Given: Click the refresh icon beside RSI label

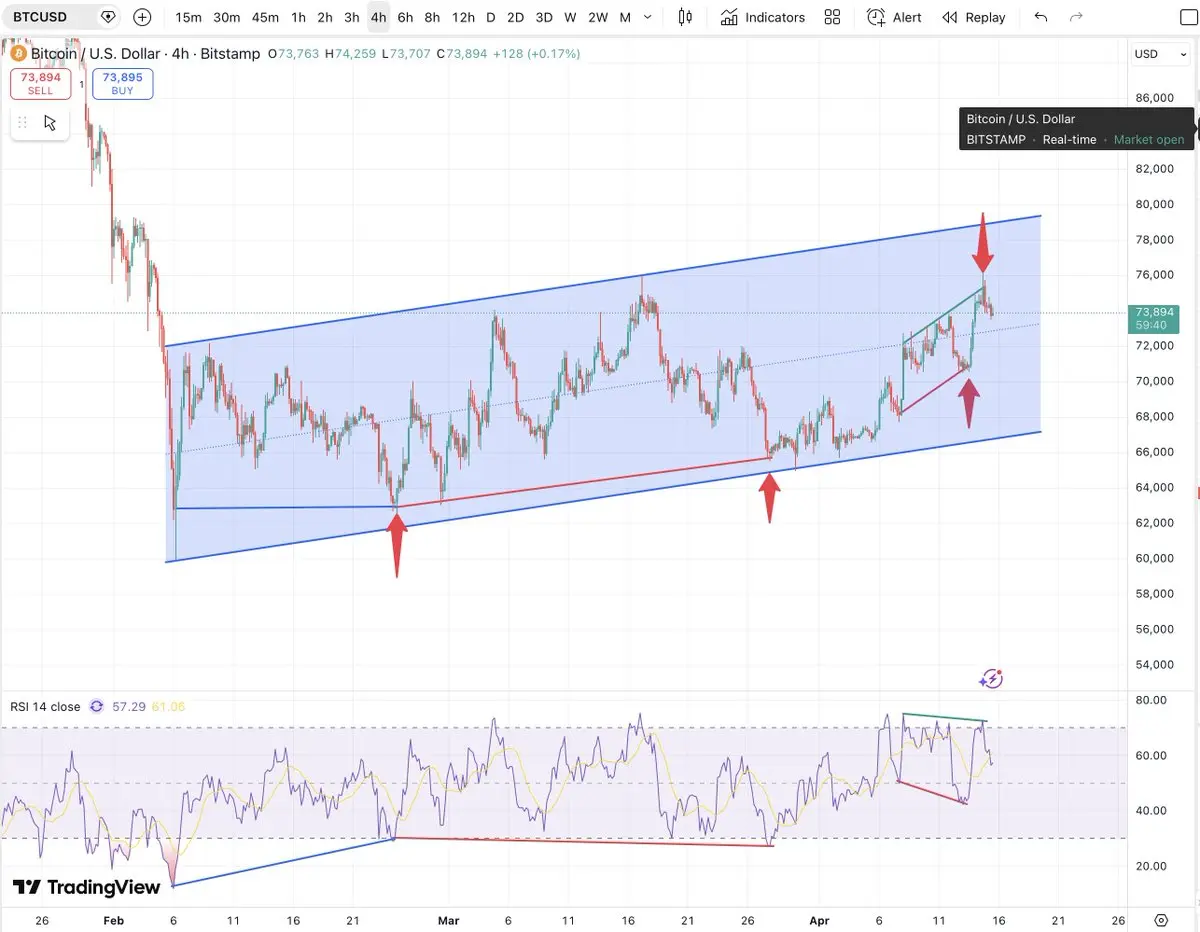Looking at the screenshot, I should point(96,707).
